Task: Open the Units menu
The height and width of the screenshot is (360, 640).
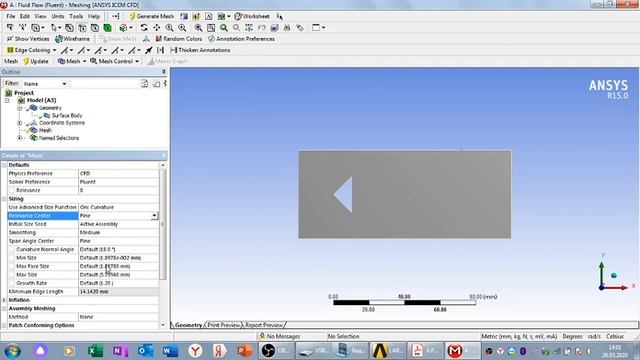Action: 58,16
